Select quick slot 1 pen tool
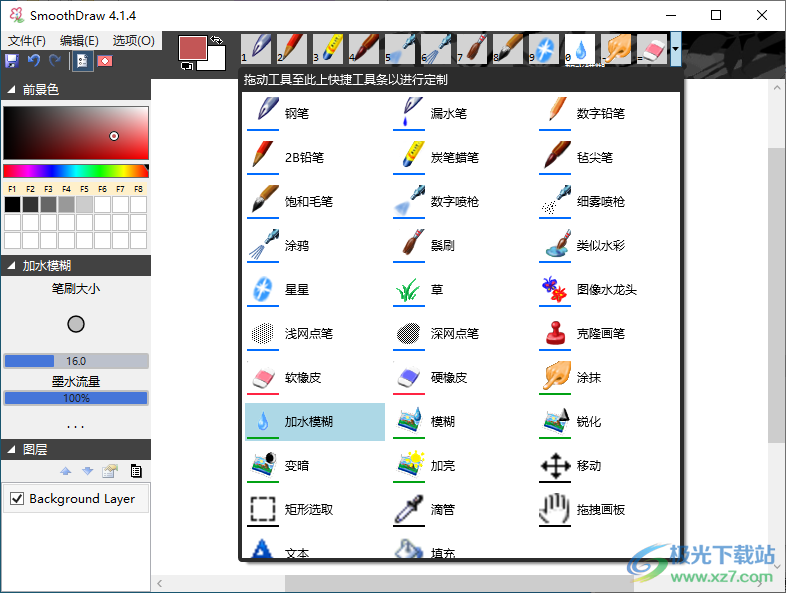Viewport: 786px width, 593px height. pos(257,49)
